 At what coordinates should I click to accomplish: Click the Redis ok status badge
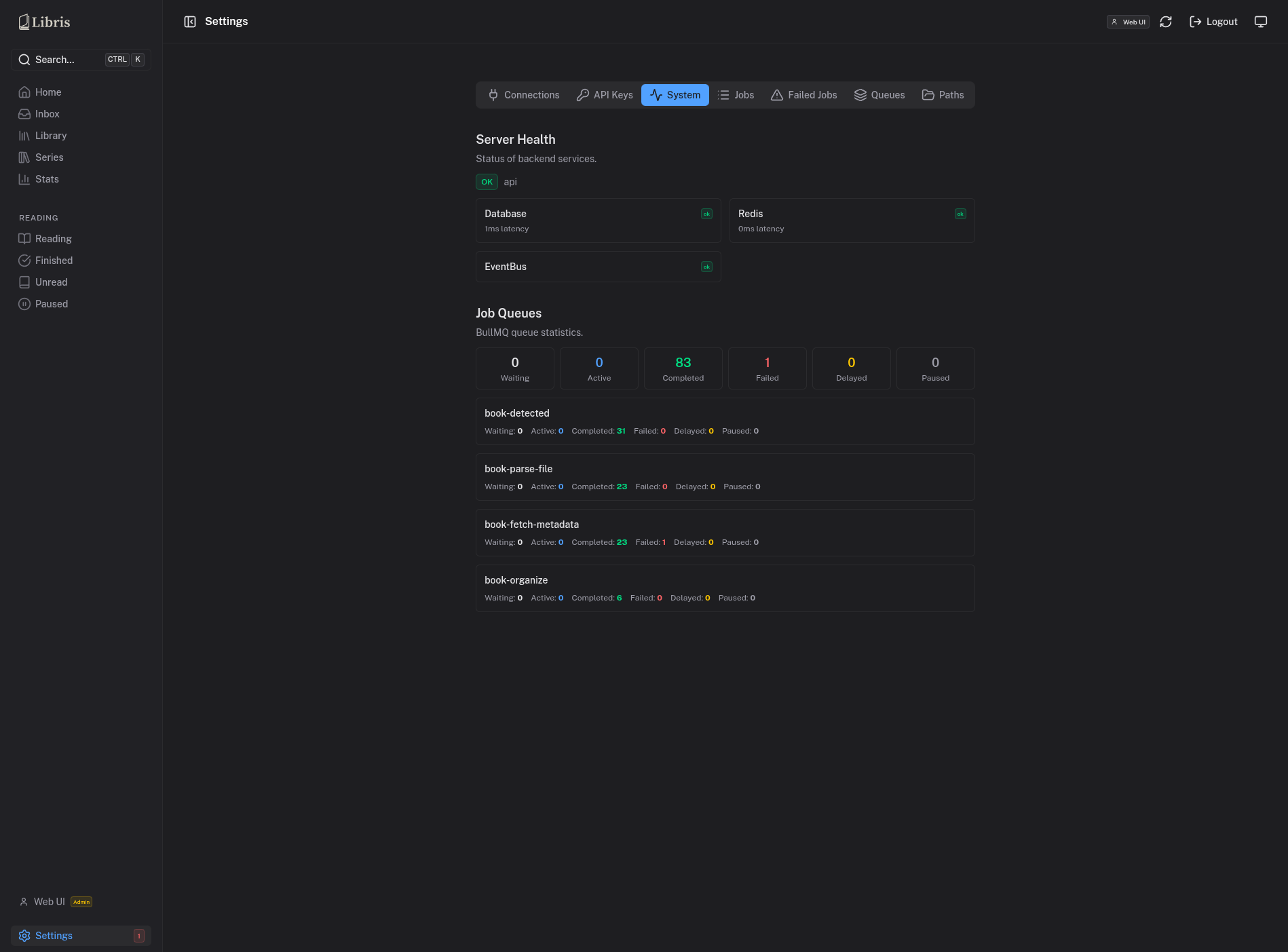960,214
